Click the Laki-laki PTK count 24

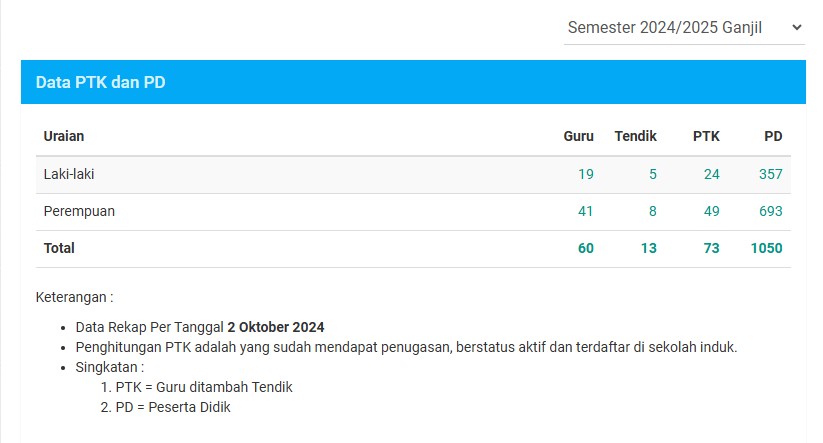(x=712, y=174)
